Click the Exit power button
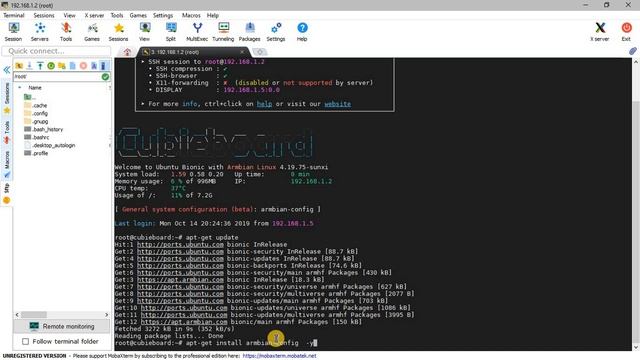Screen dimensions: 640x360 pos(626,32)
